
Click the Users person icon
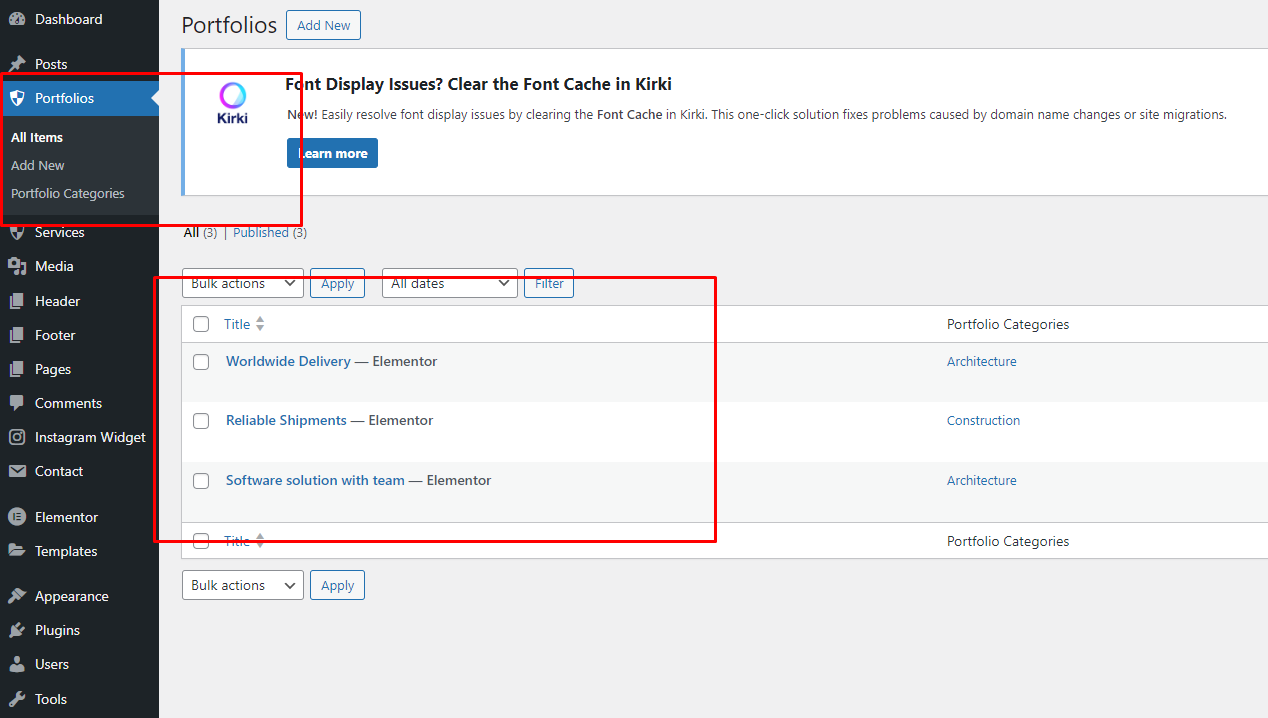click(x=17, y=664)
